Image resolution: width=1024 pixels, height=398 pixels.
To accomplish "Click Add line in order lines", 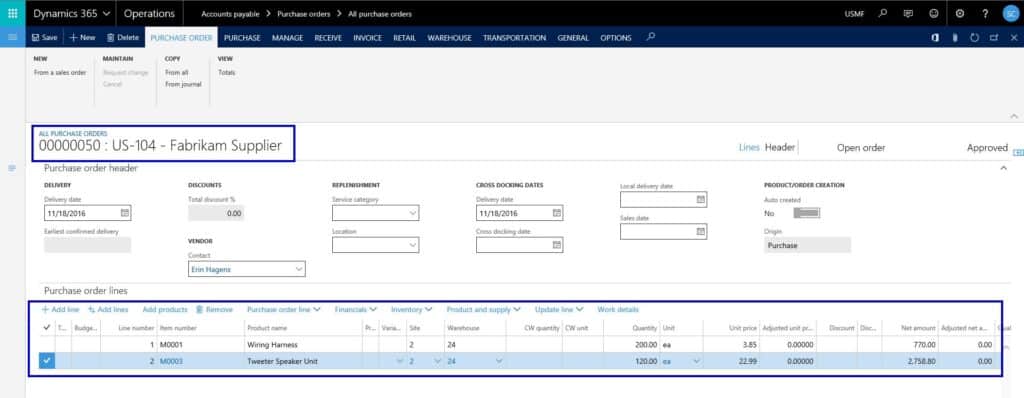I will [60, 309].
